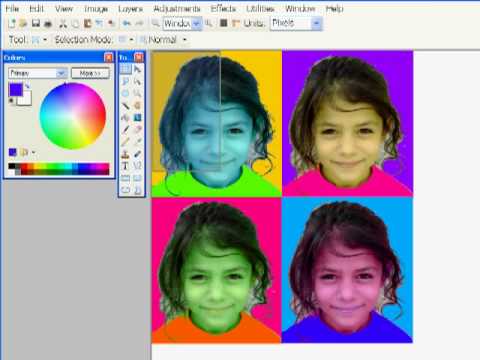Click the Undo arrow in toolbar
Image resolution: width=480 pixels, height=360 pixels.
coord(126,23)
